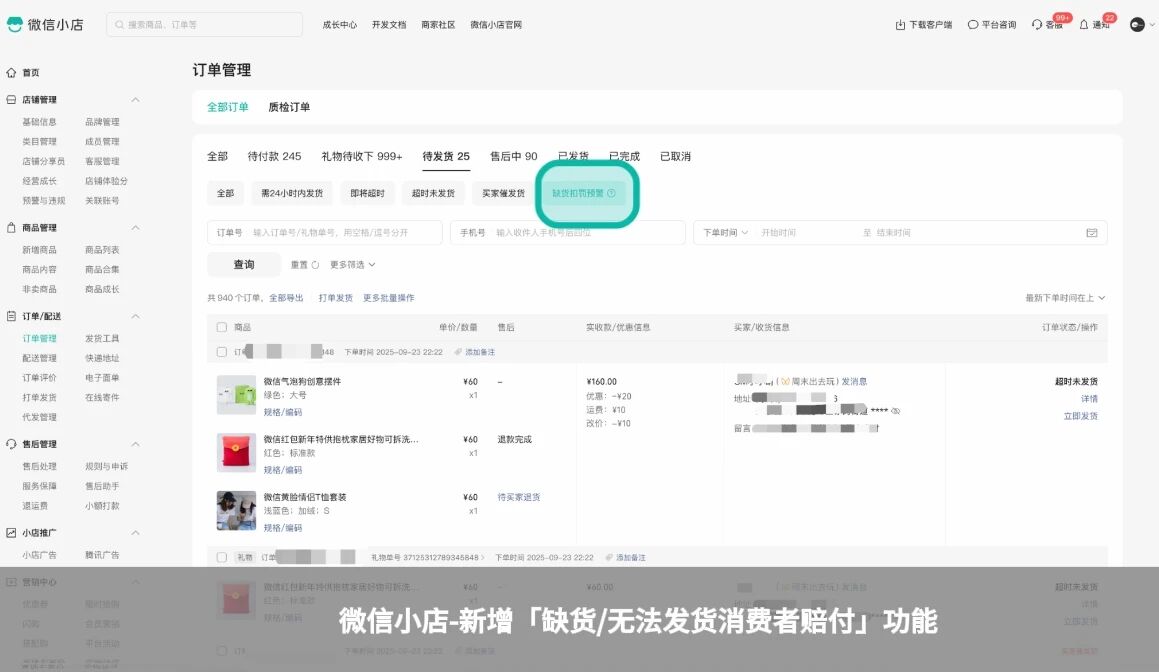Click the search magnifier icon in search box

[120, 25]
